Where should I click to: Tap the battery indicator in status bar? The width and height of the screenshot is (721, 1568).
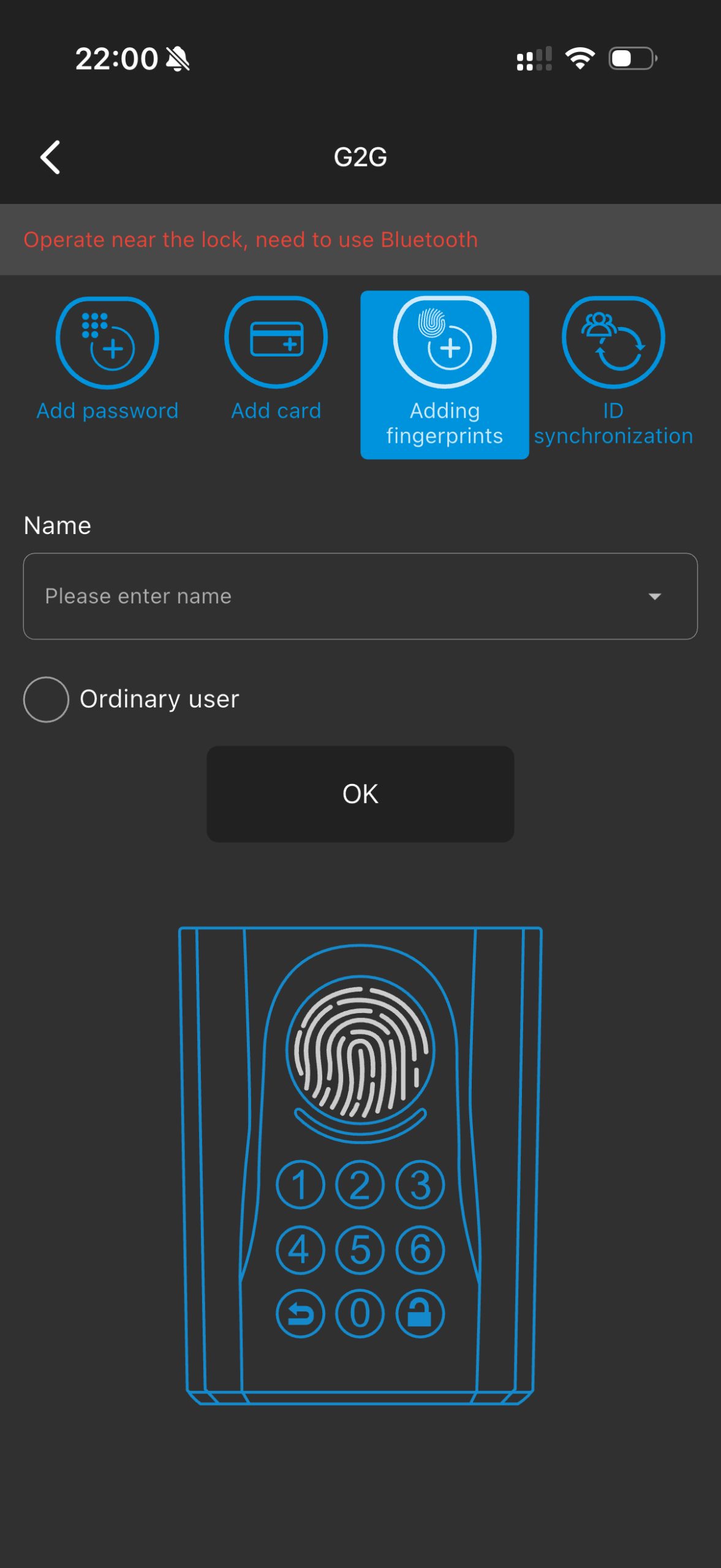click(633, 59)
